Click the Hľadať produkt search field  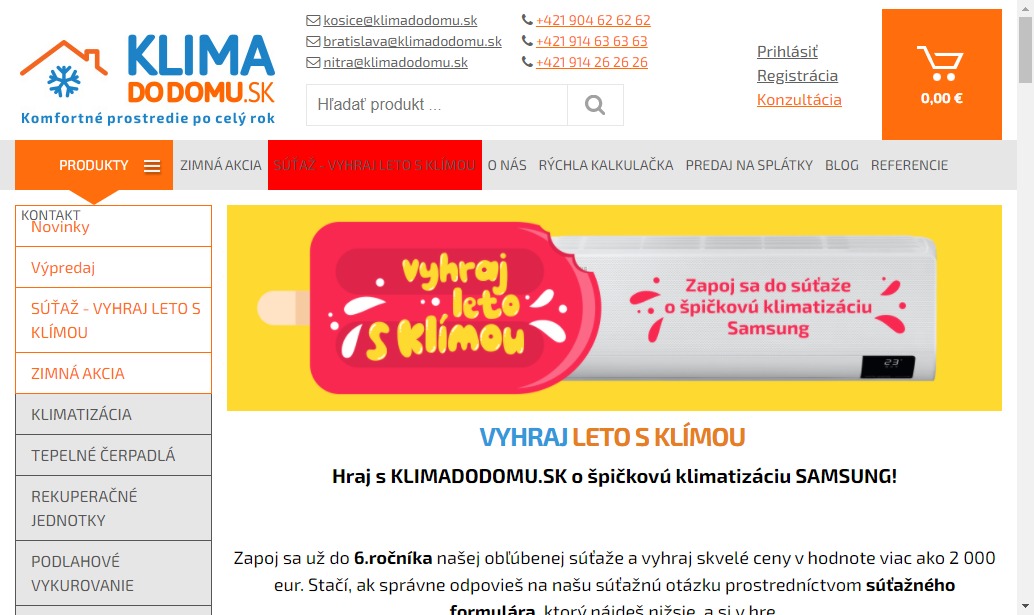tap(437, 105)
